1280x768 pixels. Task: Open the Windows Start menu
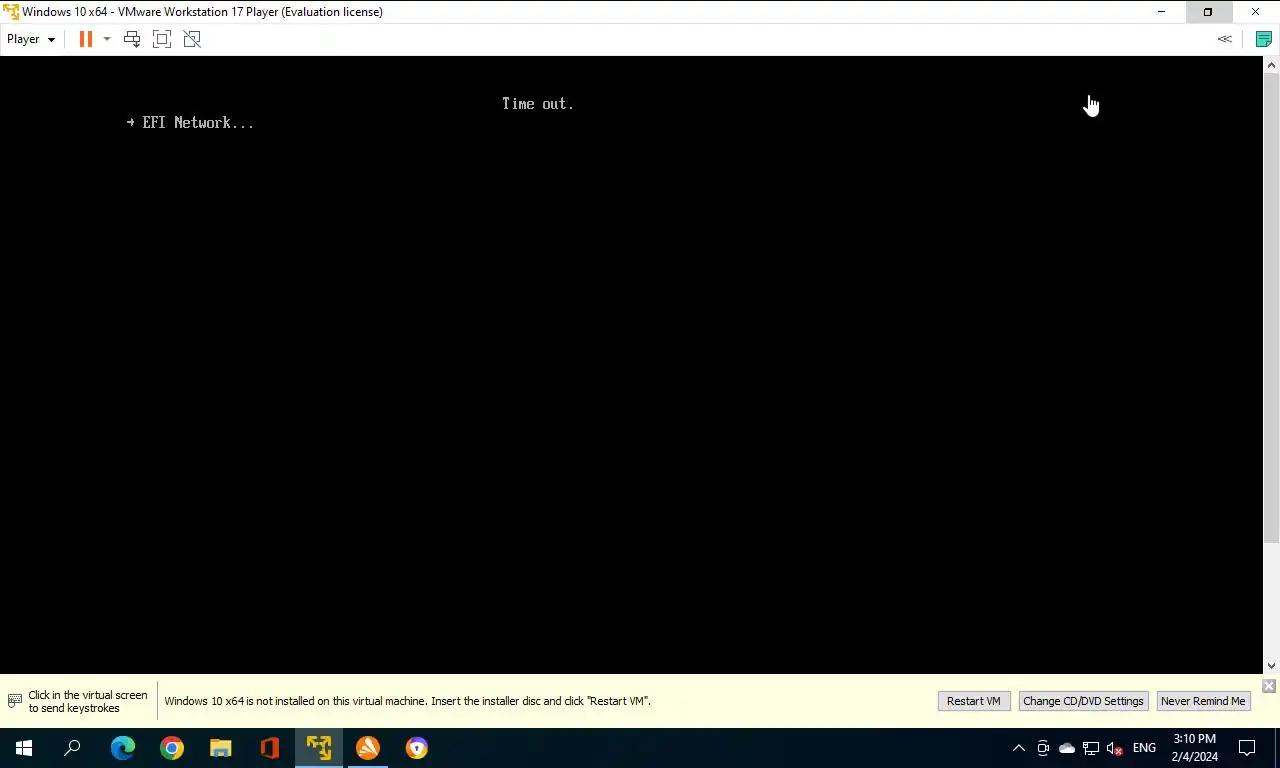click(24, 748)
